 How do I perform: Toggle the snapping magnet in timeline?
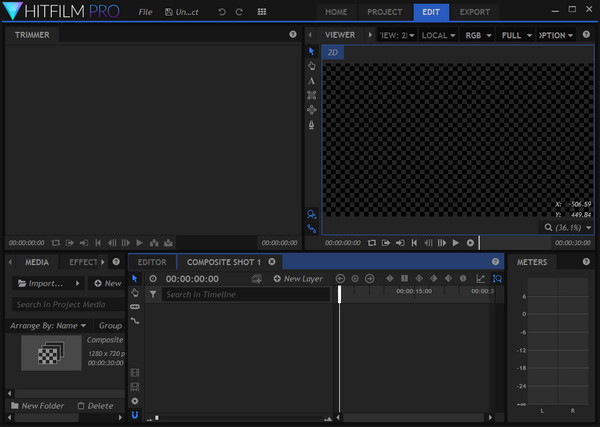135,414
